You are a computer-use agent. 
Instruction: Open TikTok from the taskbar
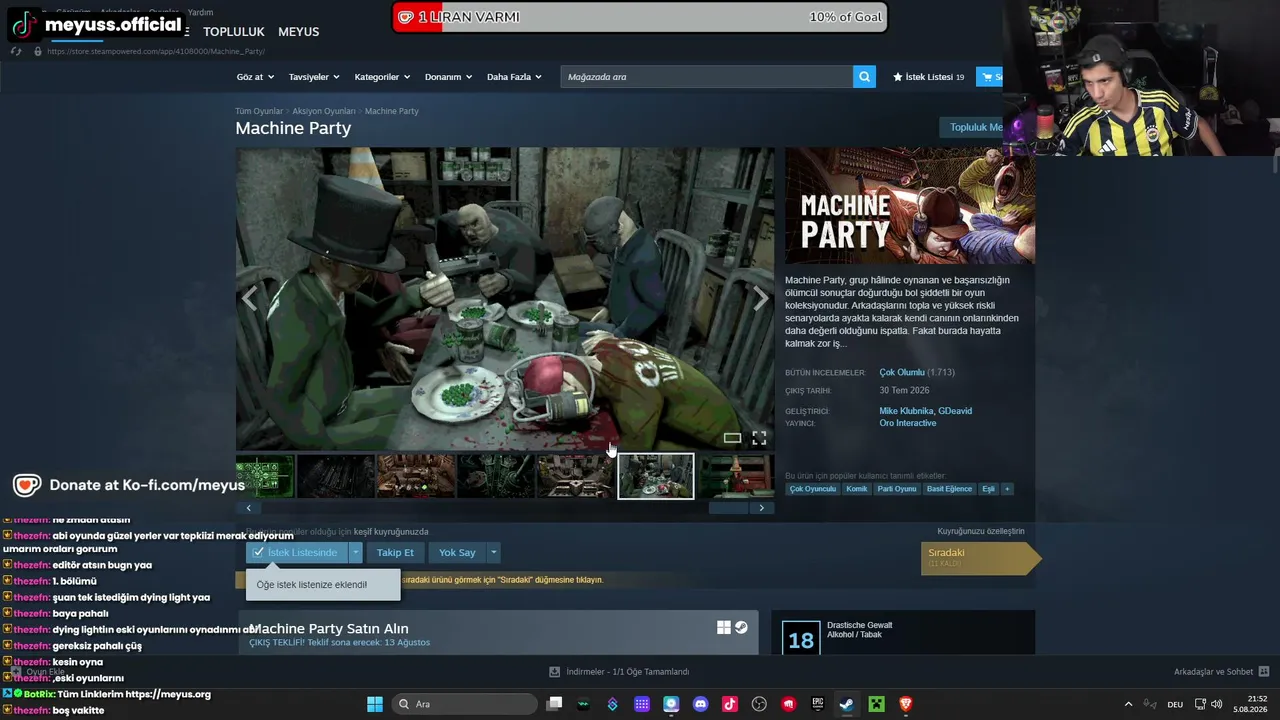click(730, 704)
